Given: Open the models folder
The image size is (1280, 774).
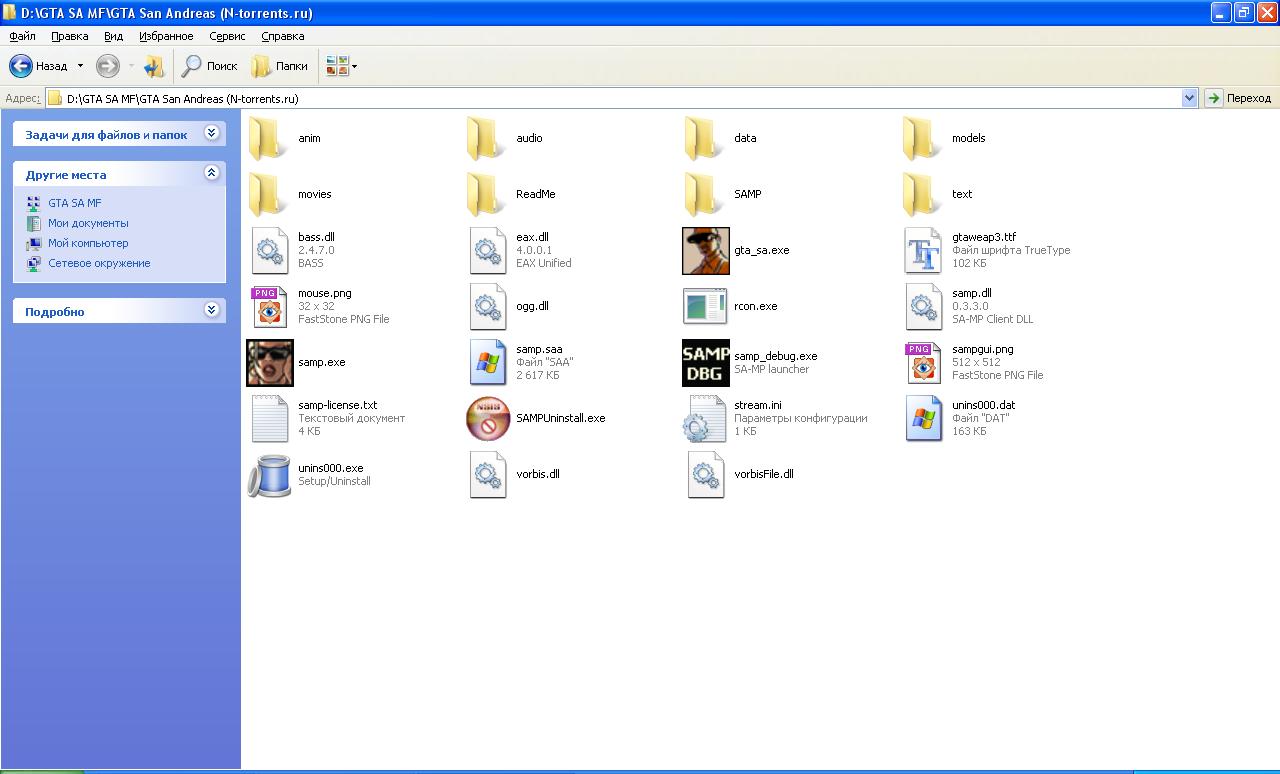Looking at the screenshot, I should [x=923, y=138].
